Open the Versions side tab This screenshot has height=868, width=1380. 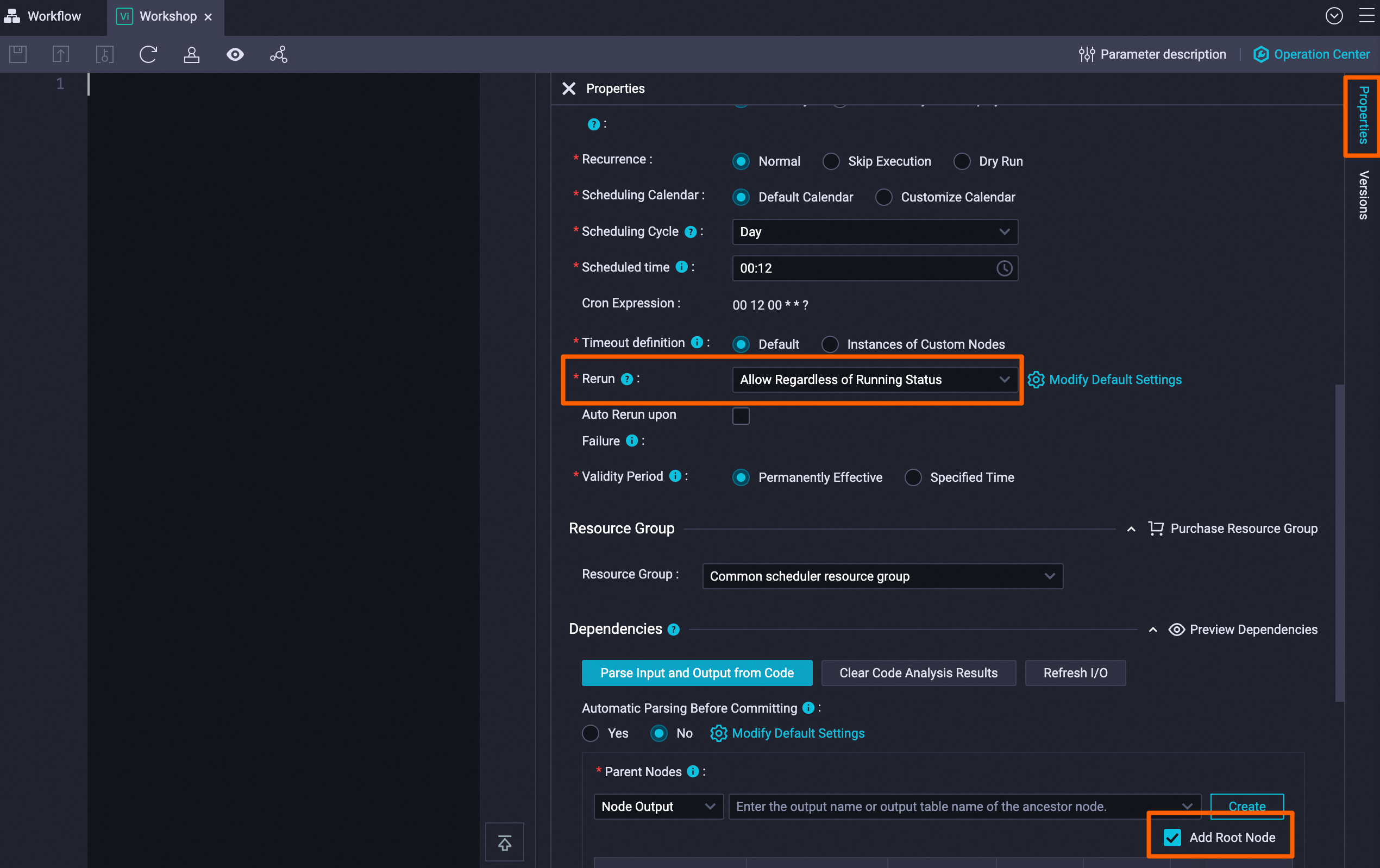(1363, 195)
